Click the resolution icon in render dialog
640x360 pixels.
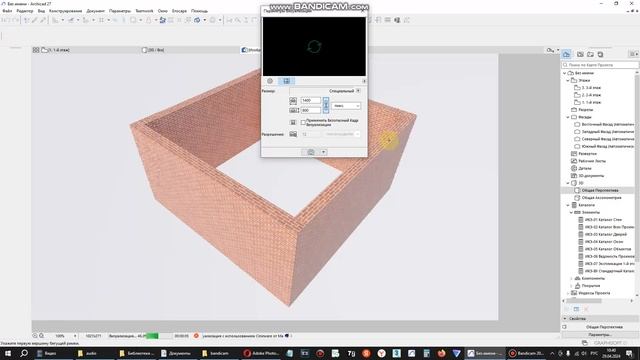click(293, 134)
